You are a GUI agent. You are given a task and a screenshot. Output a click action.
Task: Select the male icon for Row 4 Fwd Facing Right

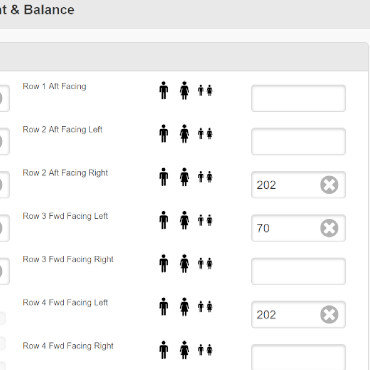(x=163, y=350)
